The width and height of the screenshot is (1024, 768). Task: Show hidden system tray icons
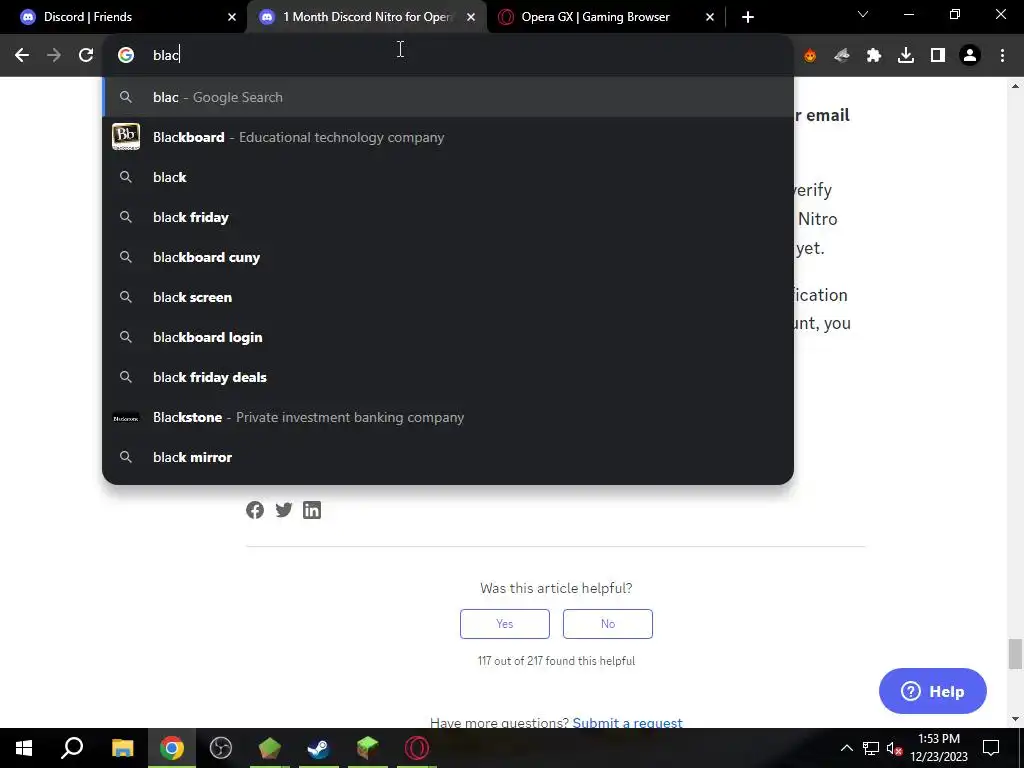[x=846, y=748]
